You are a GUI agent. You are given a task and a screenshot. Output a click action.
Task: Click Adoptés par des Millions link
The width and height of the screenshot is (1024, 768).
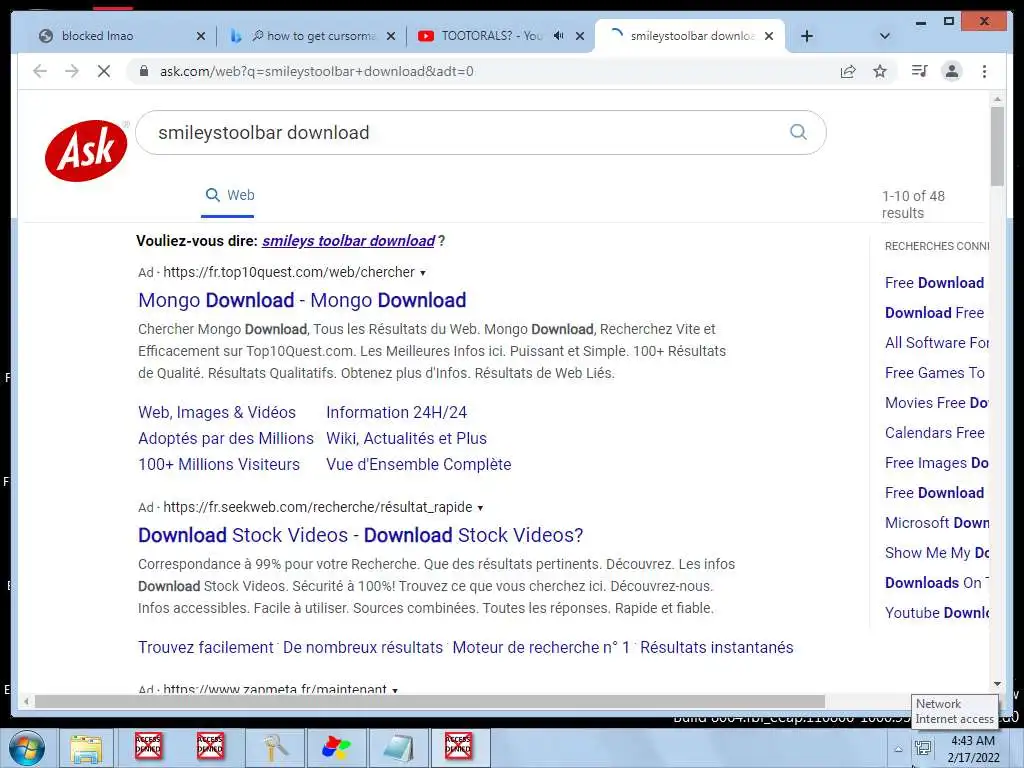(226, 438)
